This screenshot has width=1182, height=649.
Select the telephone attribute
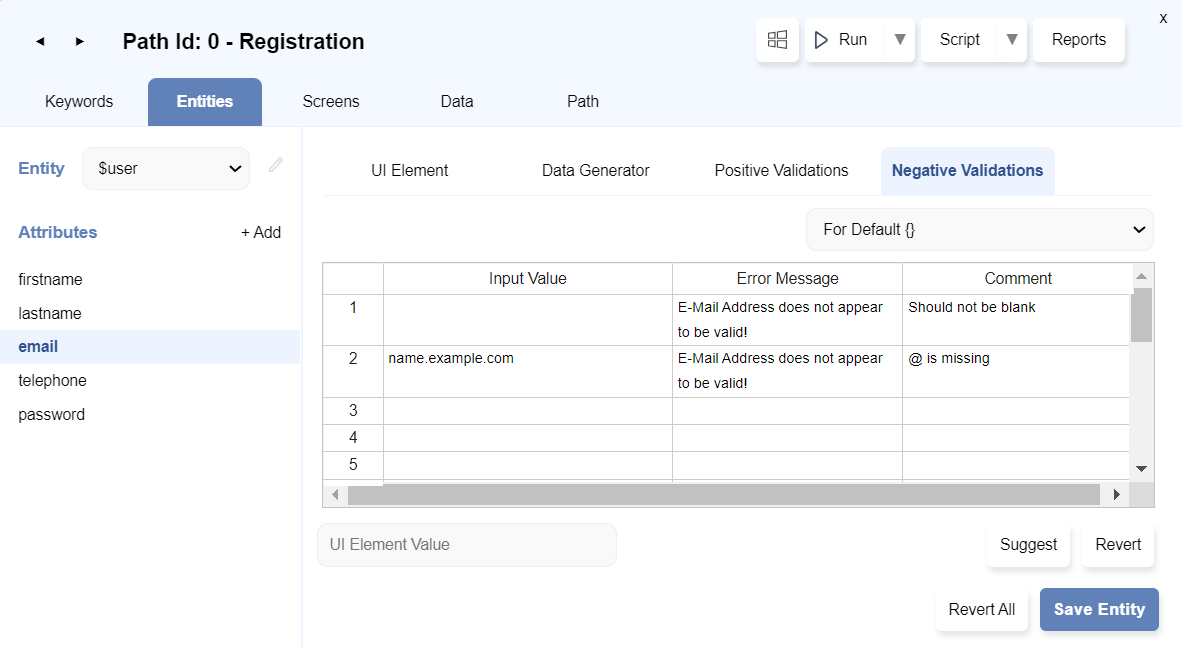[x=52, y=380]
